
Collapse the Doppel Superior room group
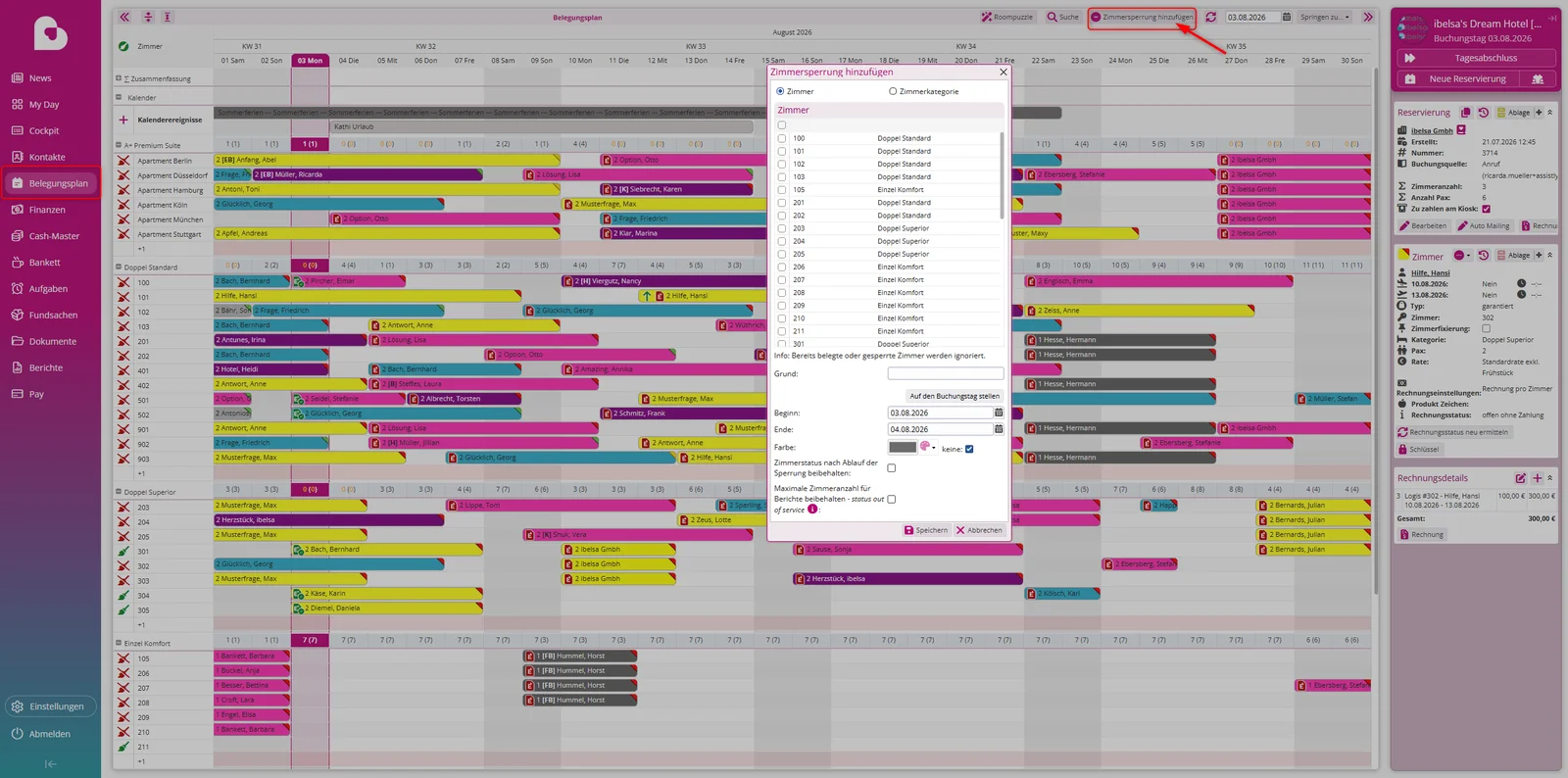tap(119, 492)
